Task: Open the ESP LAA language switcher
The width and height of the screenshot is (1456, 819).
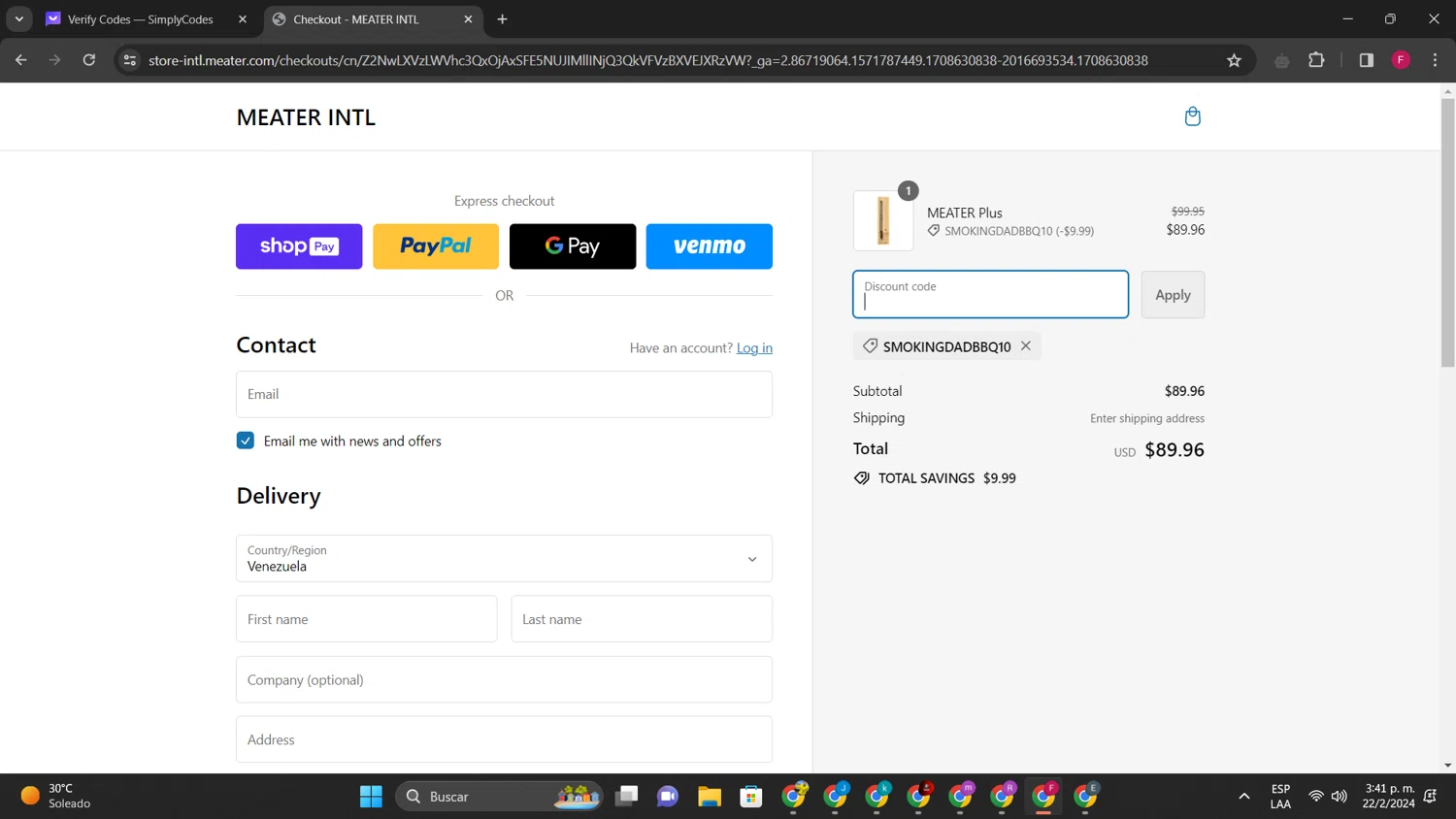Action: [1280, 797]
